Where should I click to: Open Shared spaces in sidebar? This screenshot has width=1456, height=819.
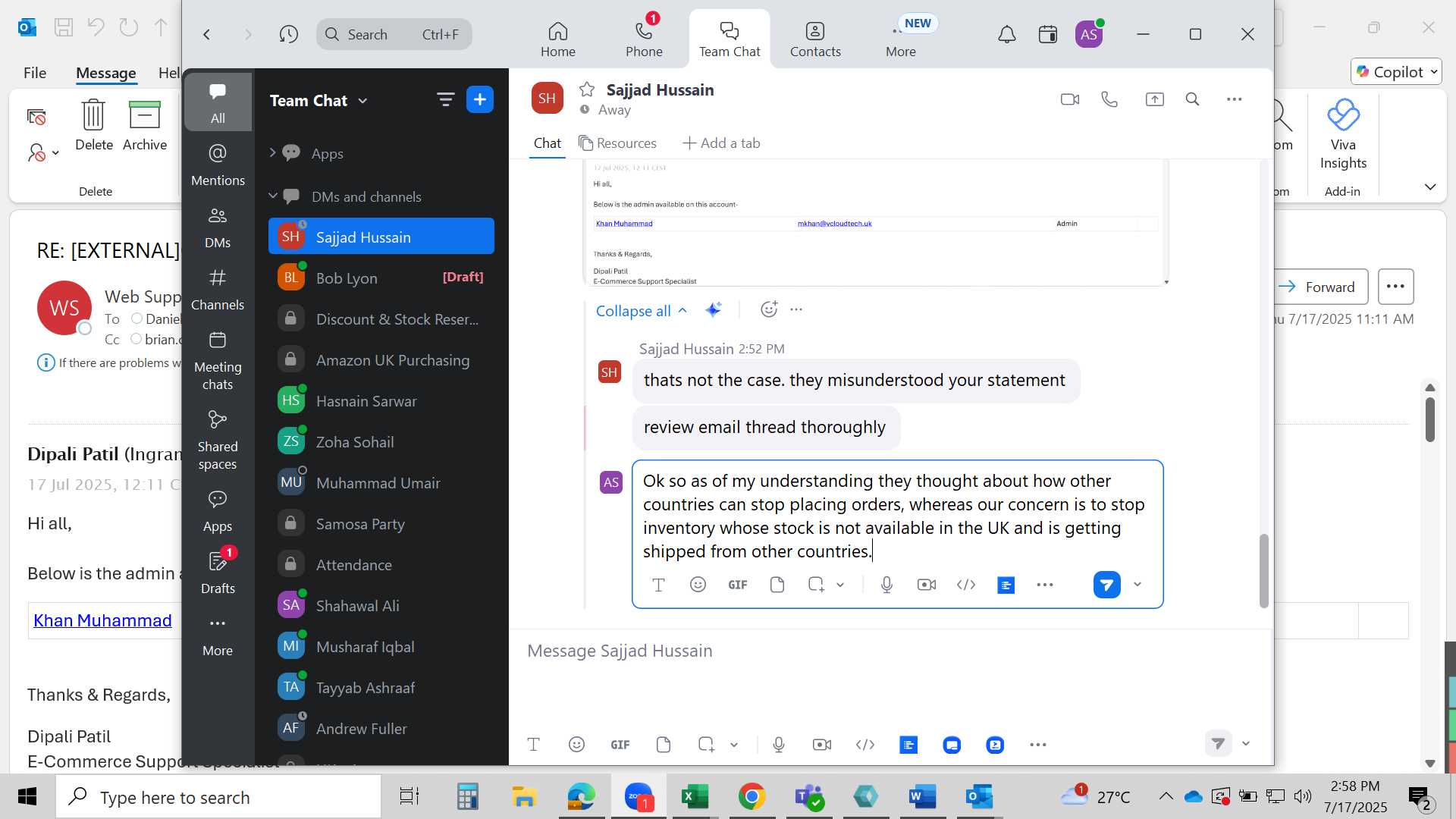tap(218, 439)
